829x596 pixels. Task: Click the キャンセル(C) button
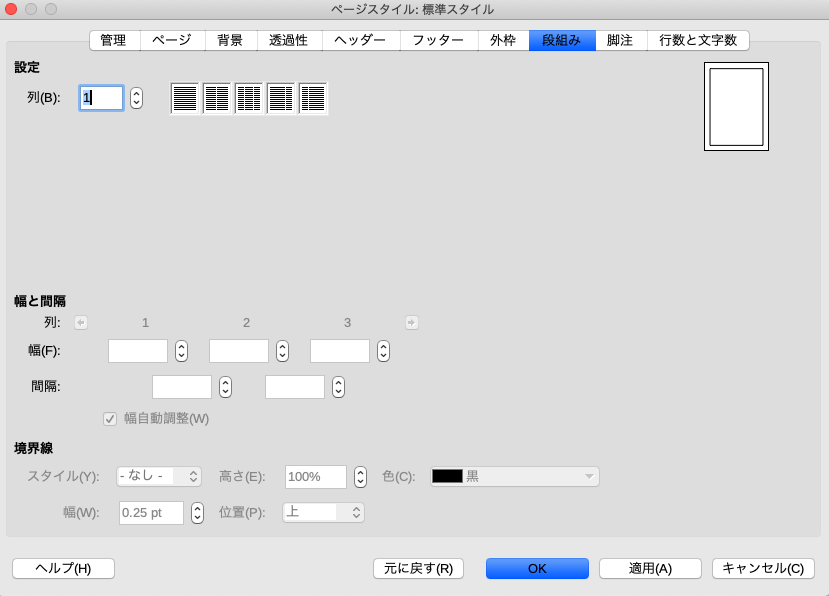click(763, 569)
